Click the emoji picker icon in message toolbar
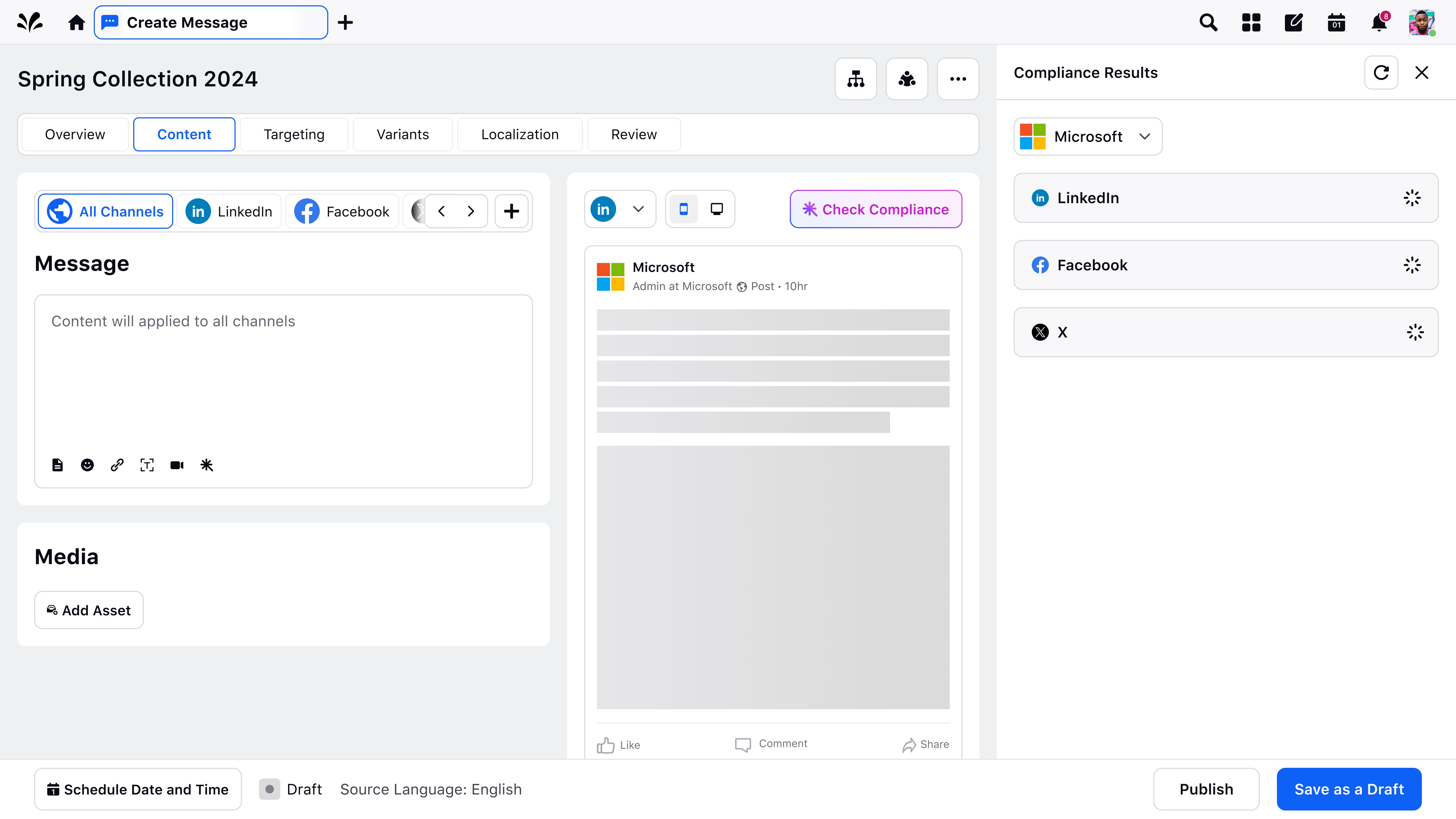 tap(87, 465)
